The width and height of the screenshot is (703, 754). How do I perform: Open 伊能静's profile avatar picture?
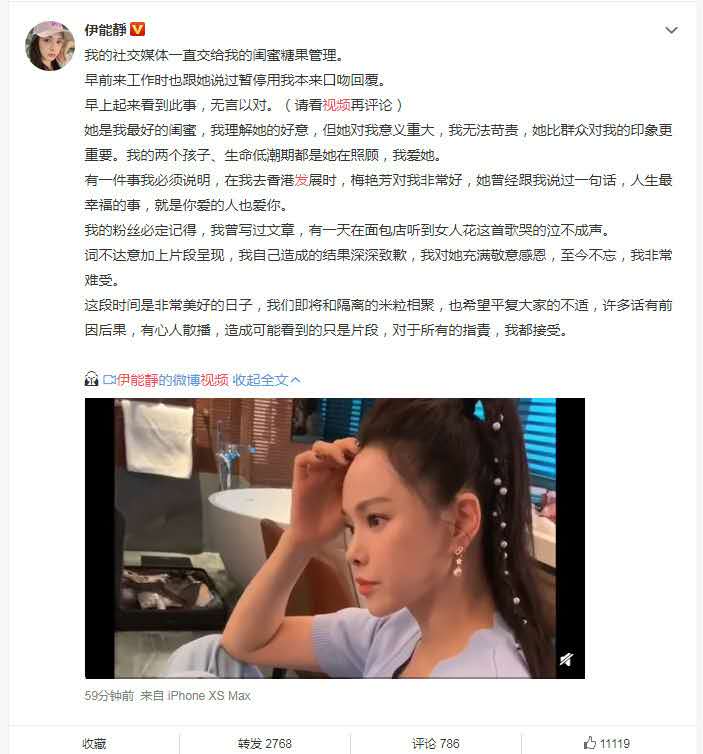click(x=50, y=46)
